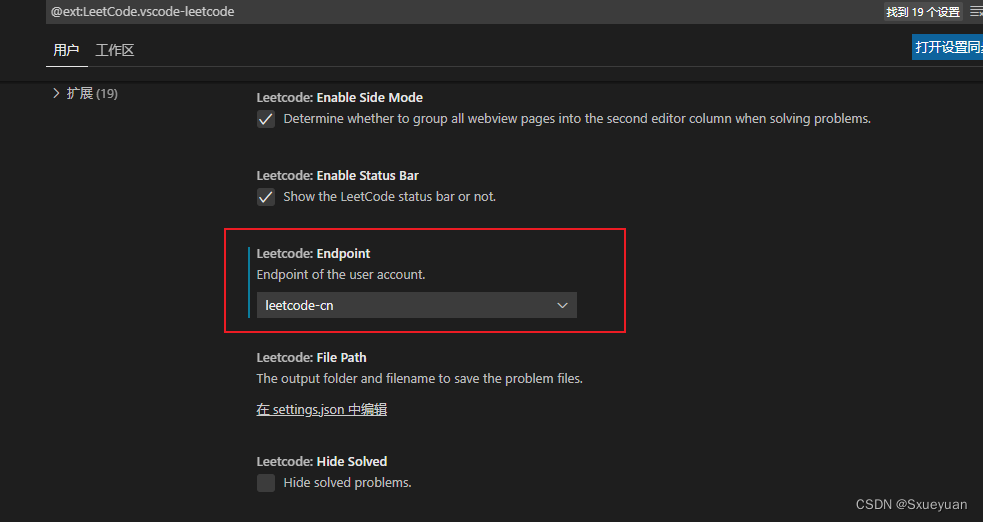
Task: Focus the settings search box with @ext:LeetCode.vscode-leetcode
Action: coord(464,11)
